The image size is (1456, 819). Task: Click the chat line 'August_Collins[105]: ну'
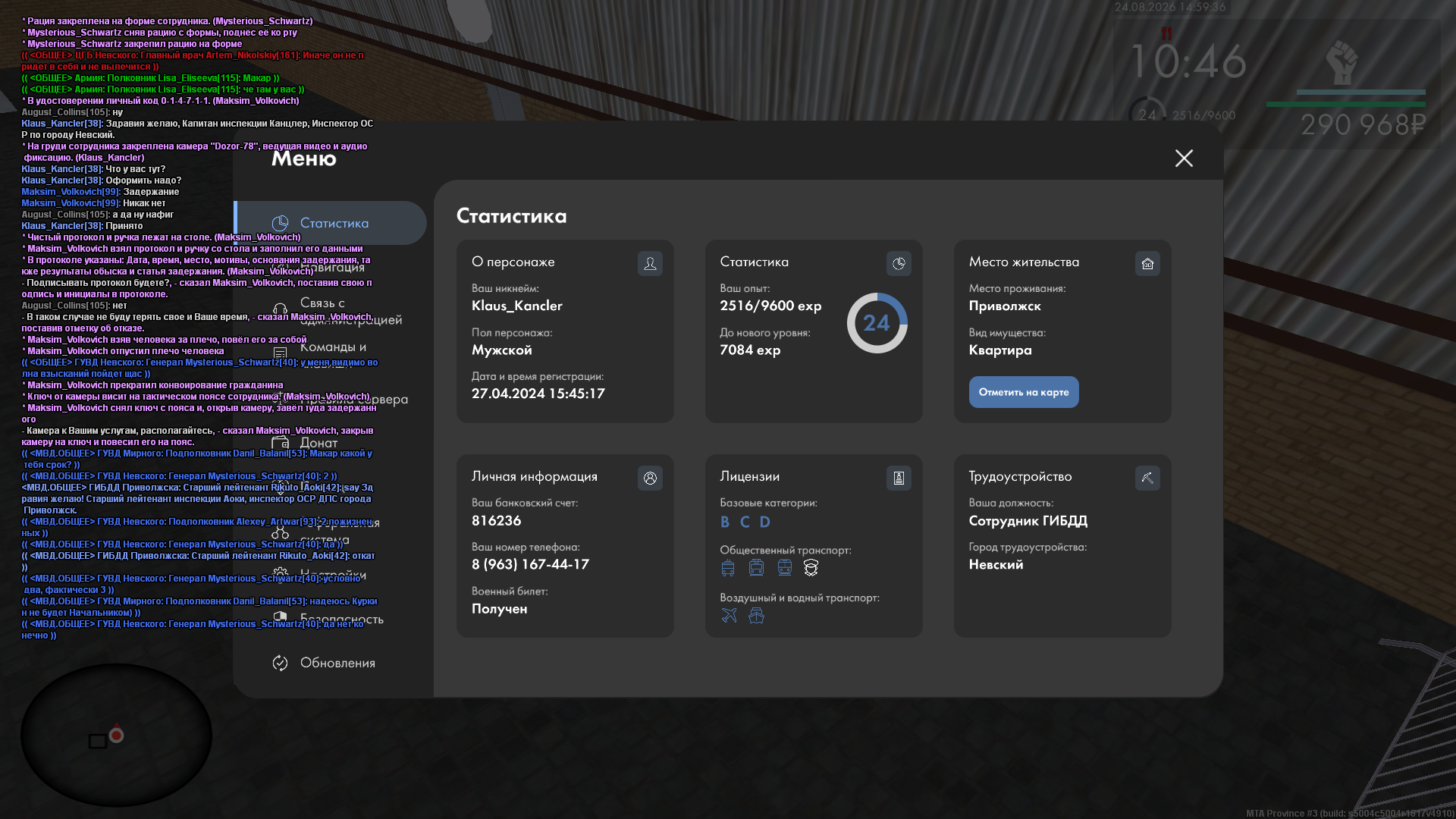(72, 112)
